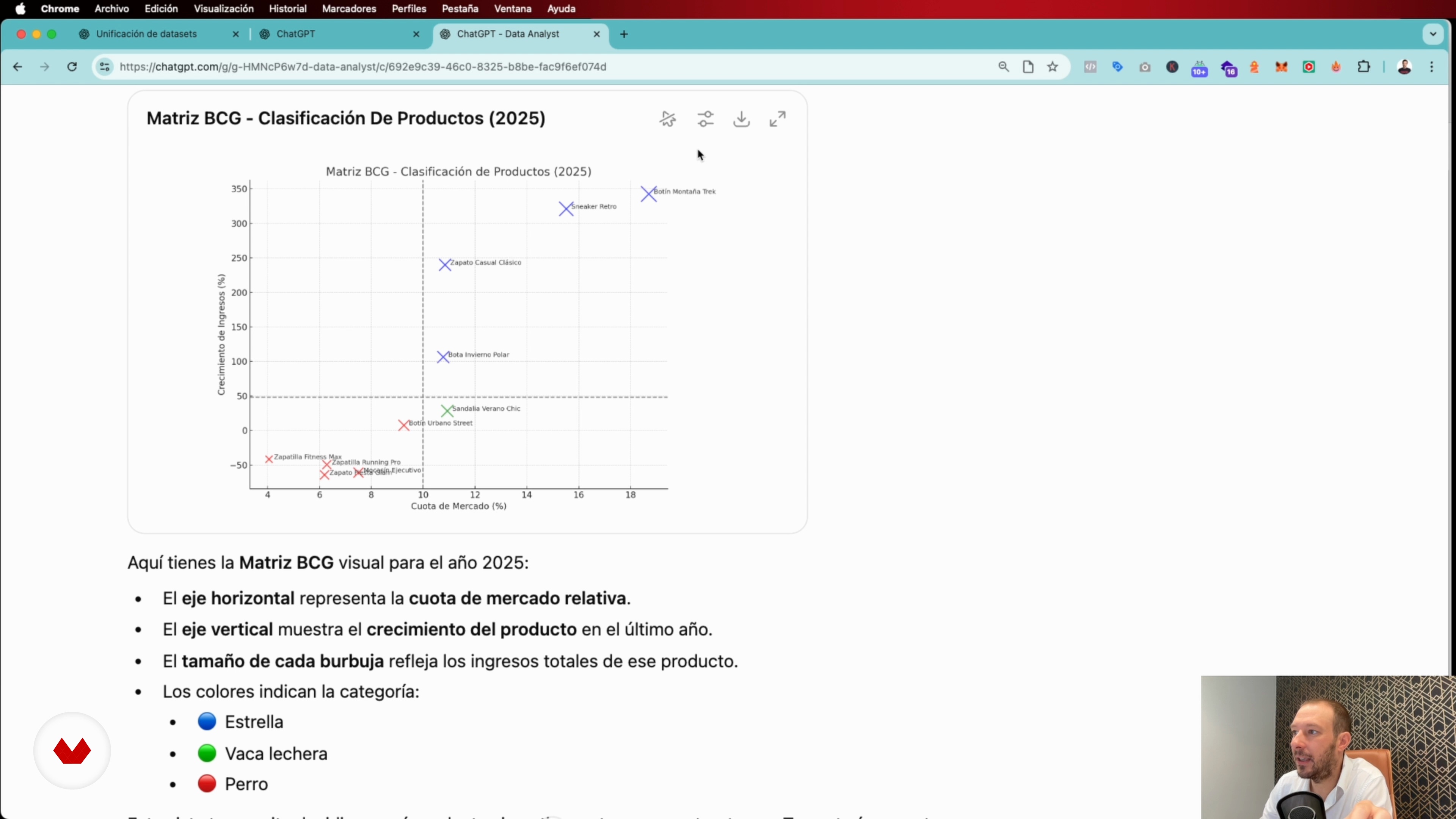This screenshot has width=1456, height=819.
Task: Click the extension with 10+ badge
Action: tap(1199, 68)
